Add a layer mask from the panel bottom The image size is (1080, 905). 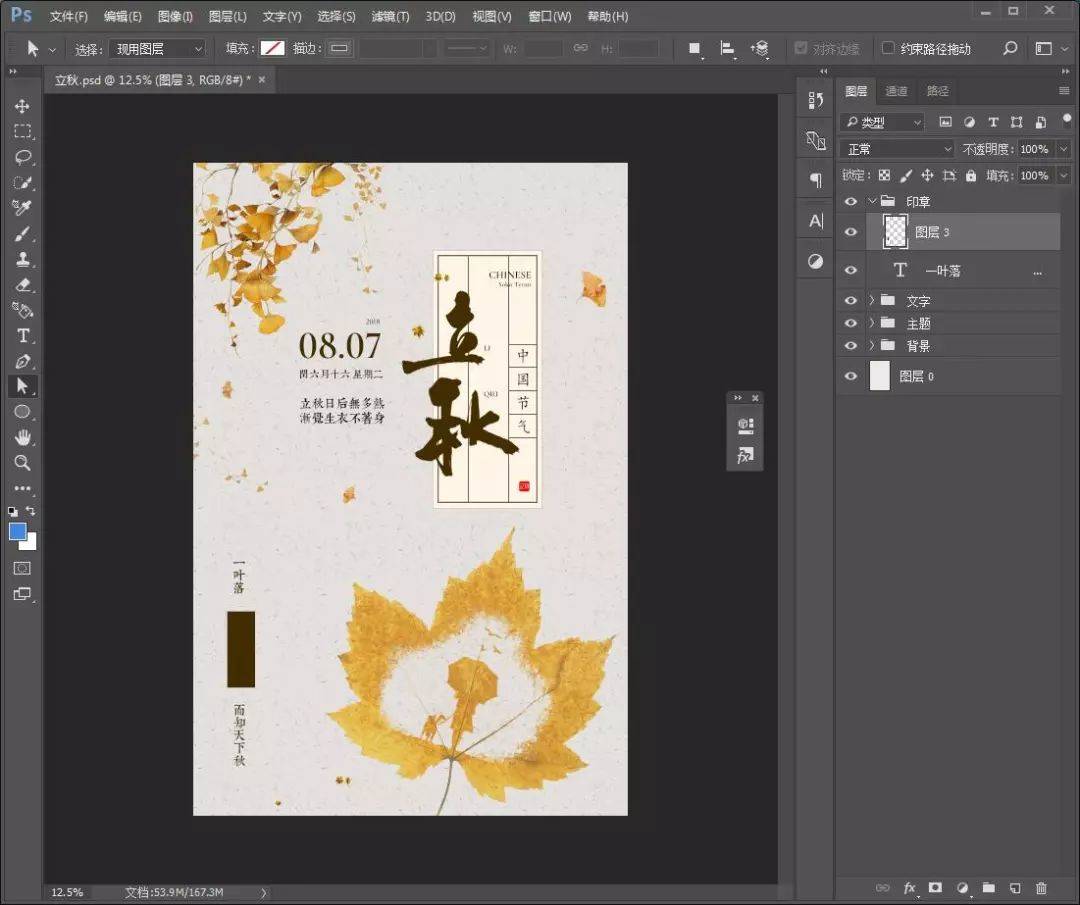(935, 888)
